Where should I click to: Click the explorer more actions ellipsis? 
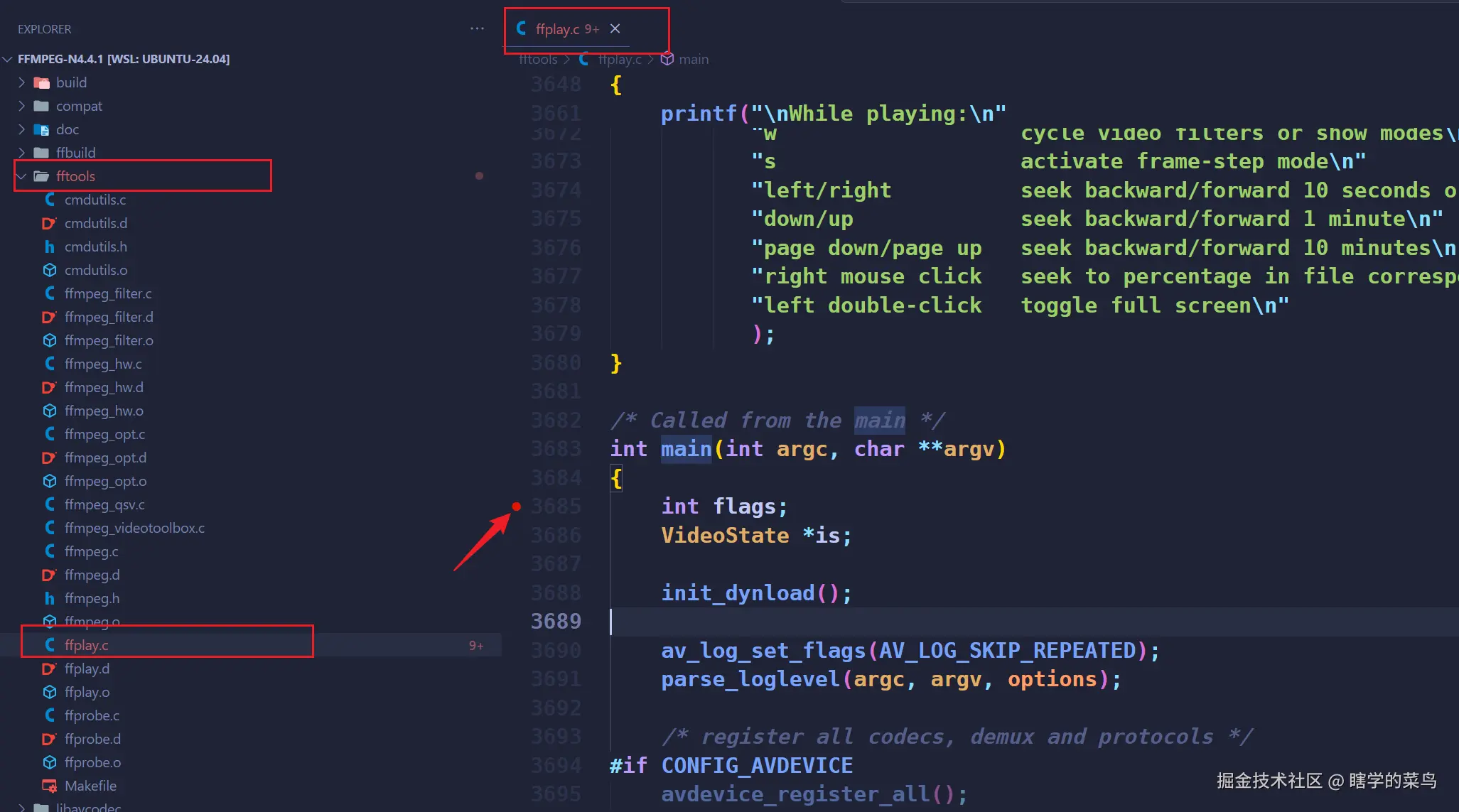coord(477,28)
